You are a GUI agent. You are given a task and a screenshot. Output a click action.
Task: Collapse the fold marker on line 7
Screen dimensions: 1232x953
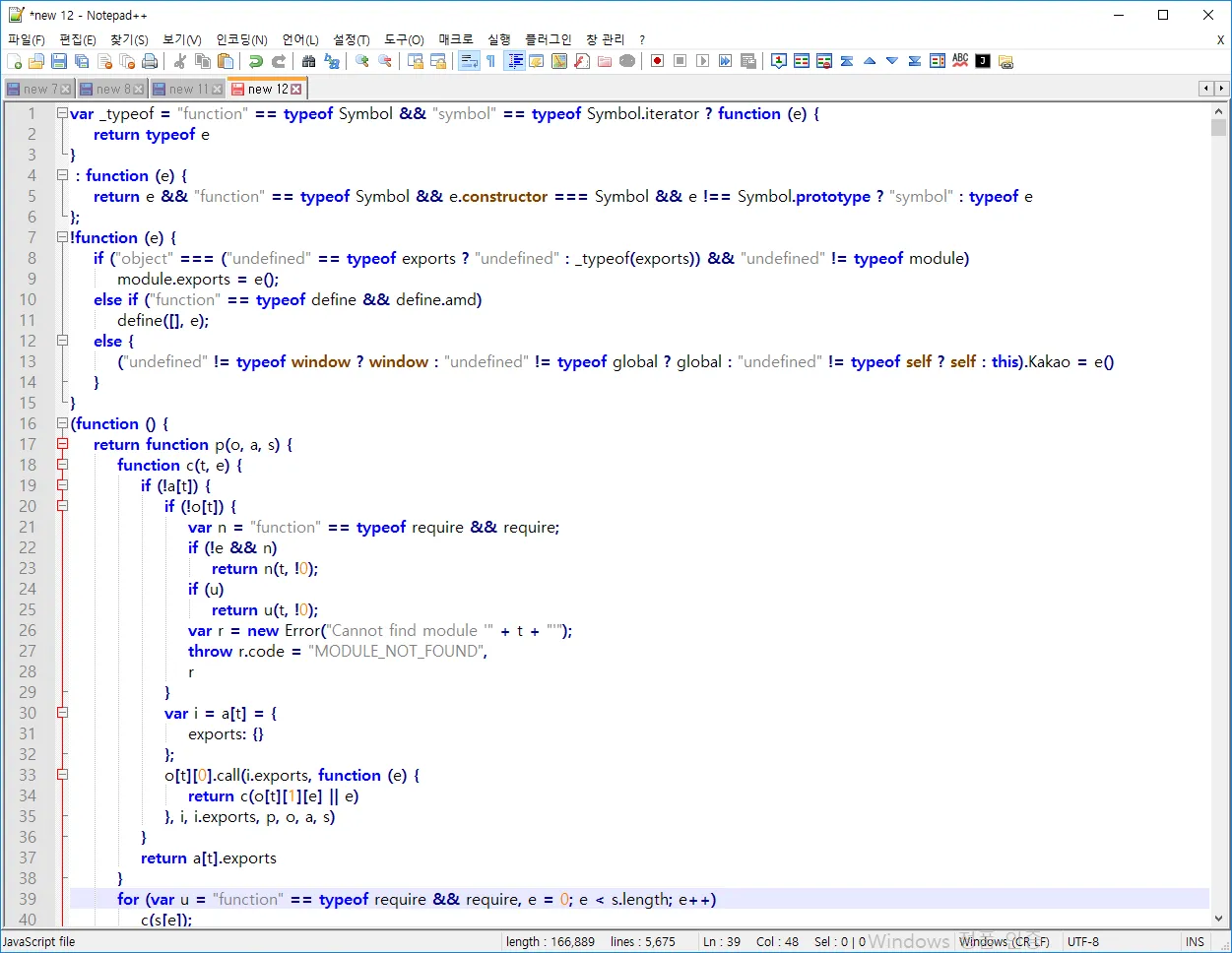(x=62, y=237)
